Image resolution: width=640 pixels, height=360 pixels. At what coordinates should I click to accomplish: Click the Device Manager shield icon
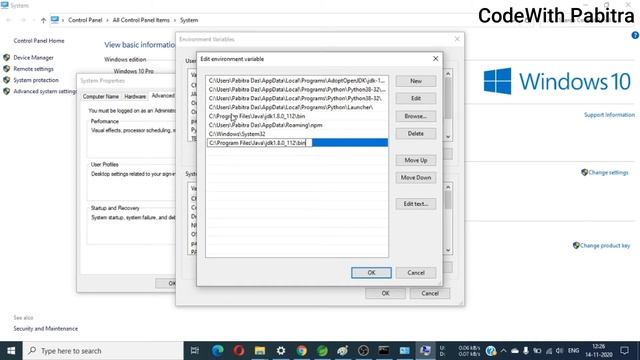click(x=7, y=58)
